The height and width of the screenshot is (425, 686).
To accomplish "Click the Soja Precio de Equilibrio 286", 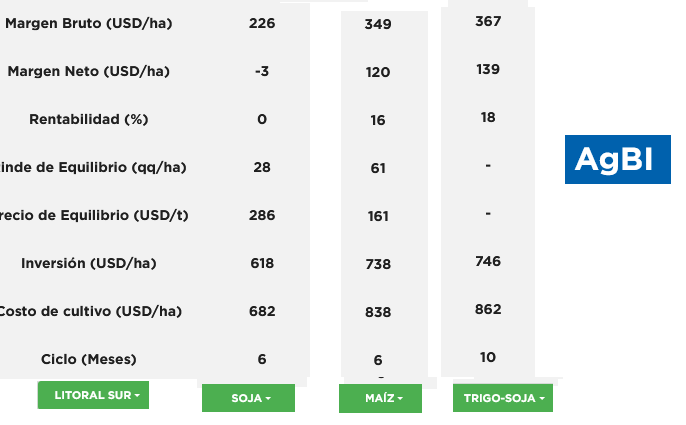I will click(x=262, y=215).
